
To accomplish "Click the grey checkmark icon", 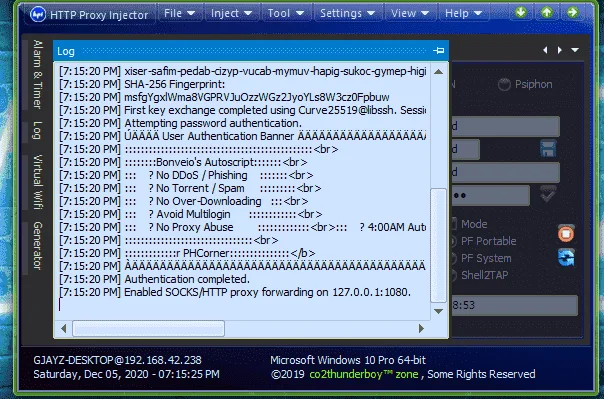I will (x=548, y=194).
